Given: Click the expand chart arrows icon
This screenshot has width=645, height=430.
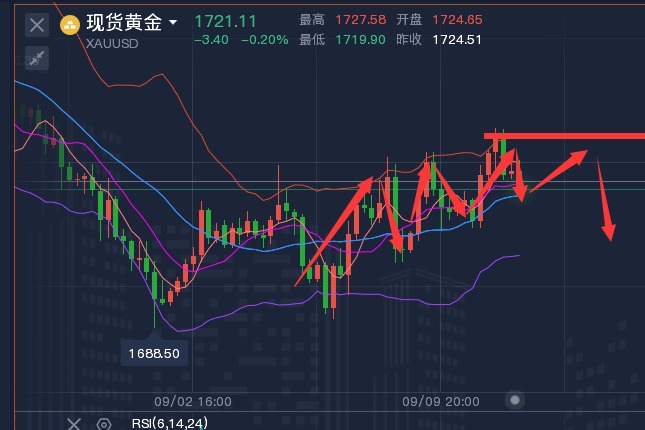Looking at the screenshot, I should [x=37, y=58].
